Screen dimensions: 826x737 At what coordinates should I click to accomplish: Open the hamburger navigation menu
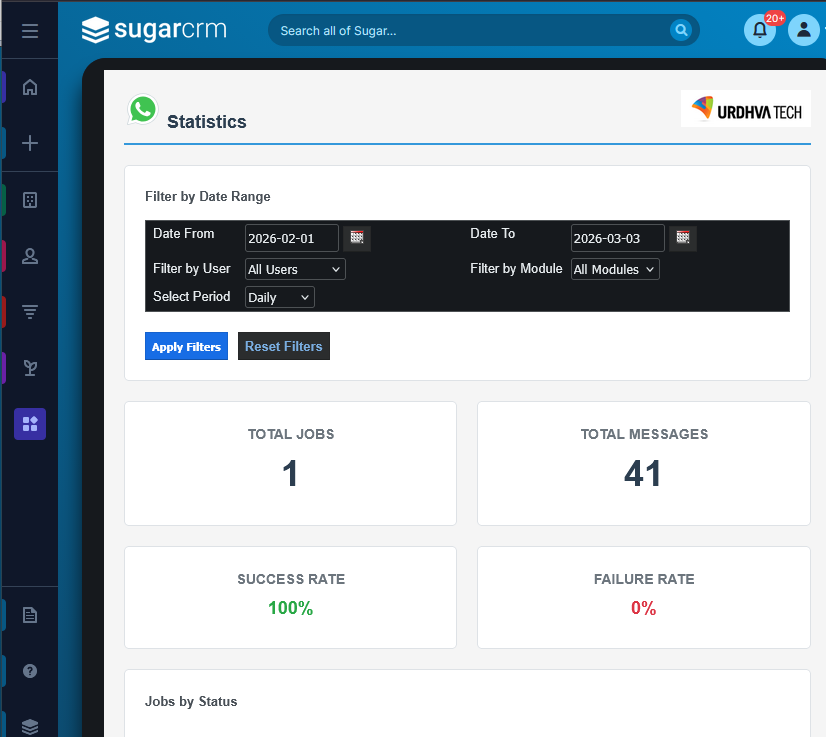point(30,31)
